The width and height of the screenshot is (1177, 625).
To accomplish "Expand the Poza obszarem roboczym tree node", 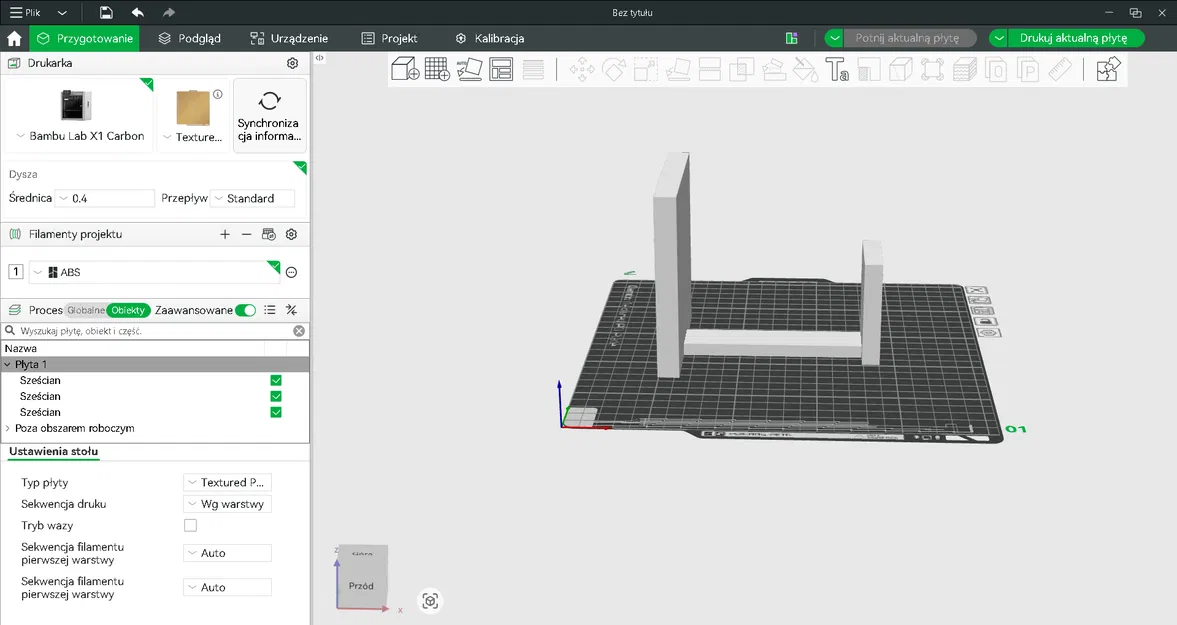I will [x=9, y=428].
